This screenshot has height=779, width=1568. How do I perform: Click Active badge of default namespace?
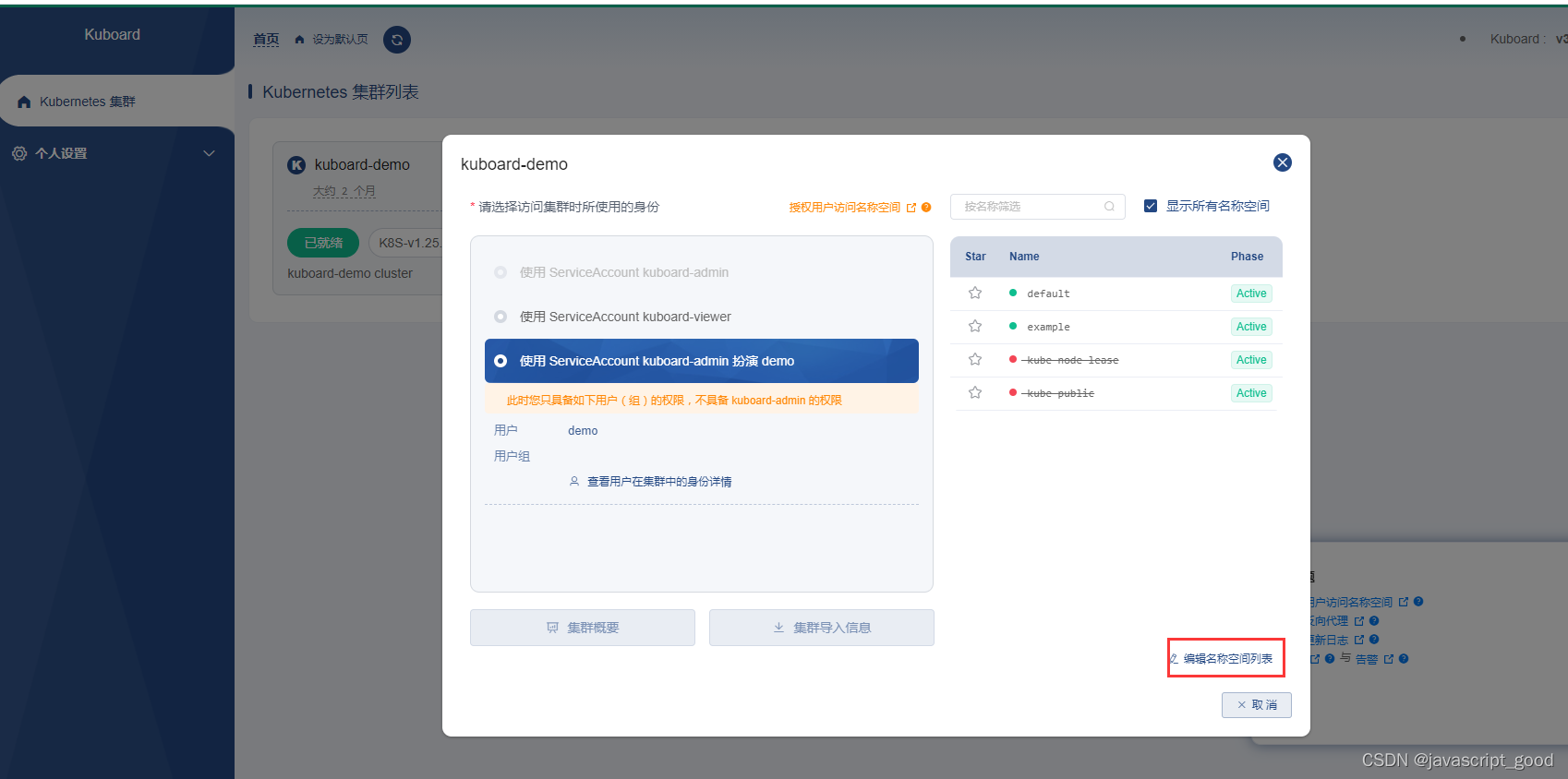tap(1251, 294)
